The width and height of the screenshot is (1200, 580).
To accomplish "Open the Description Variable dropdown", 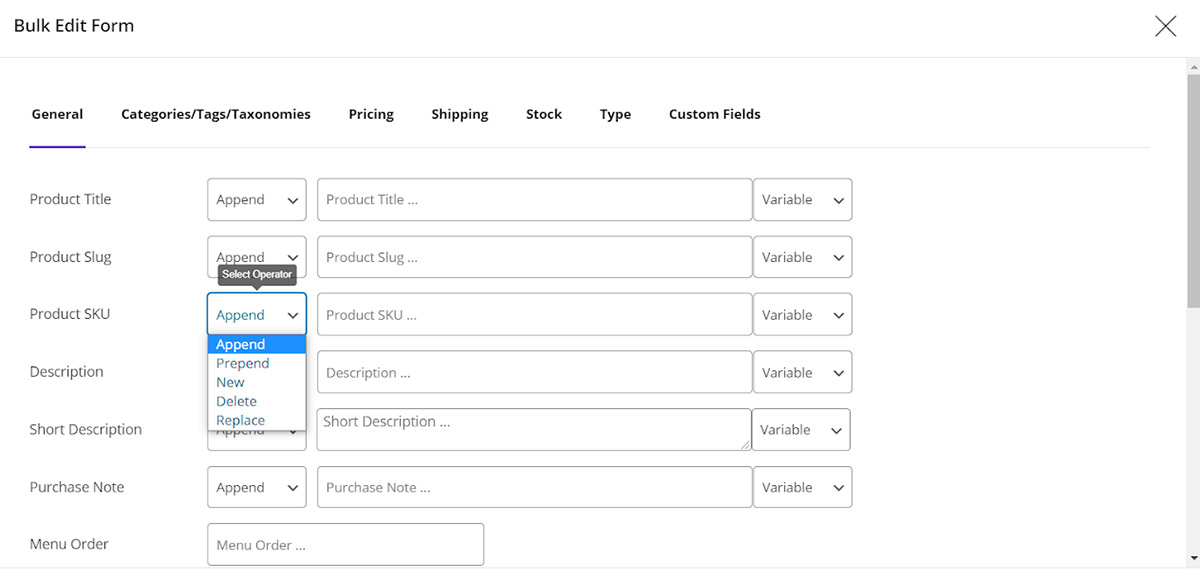I will click(x=802, y=373).
